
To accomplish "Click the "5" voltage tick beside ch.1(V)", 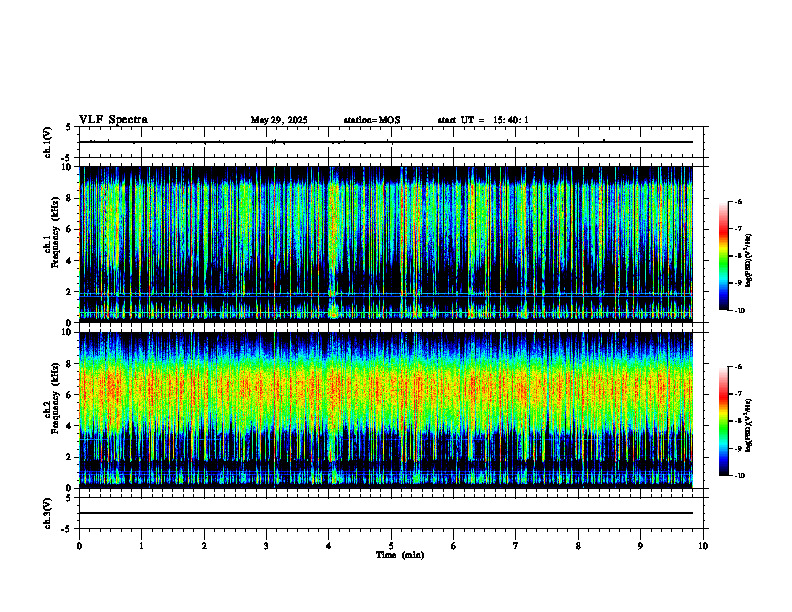I will (x=69, y=127).
